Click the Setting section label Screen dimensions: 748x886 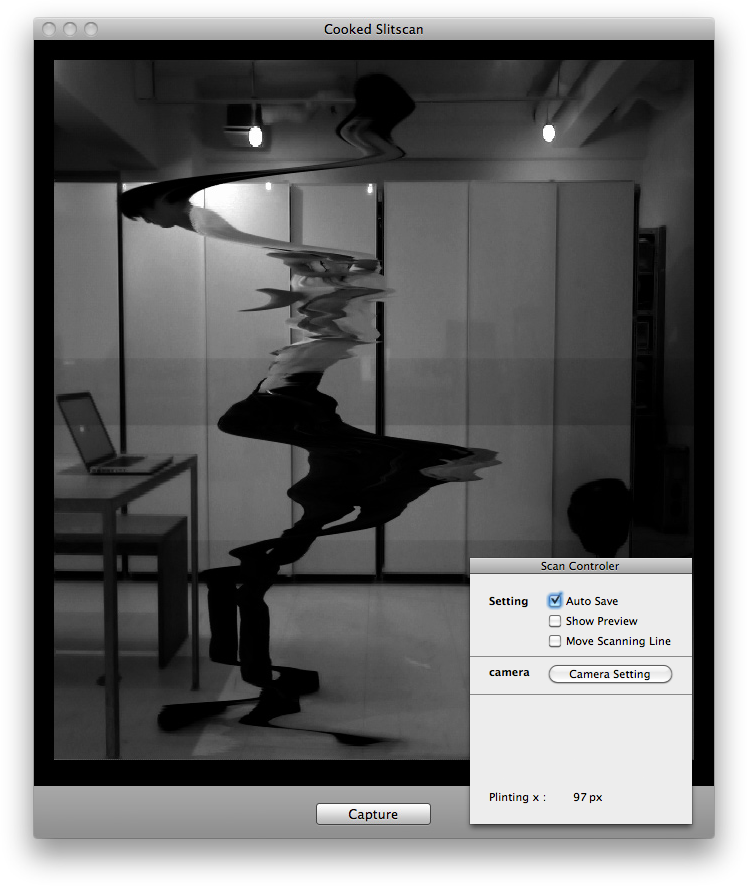pos(508,601)
